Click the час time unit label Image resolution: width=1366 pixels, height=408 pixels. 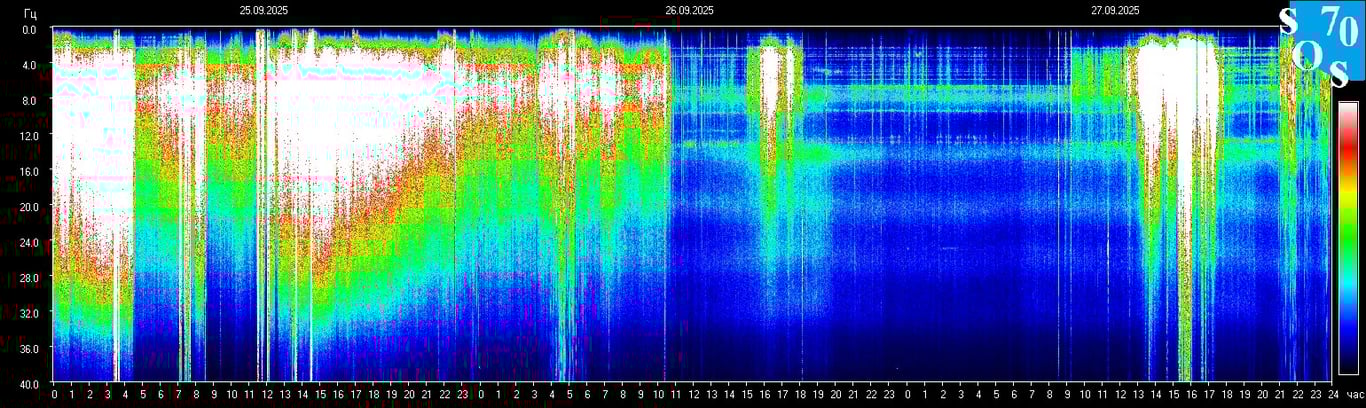pos(1355,395)
